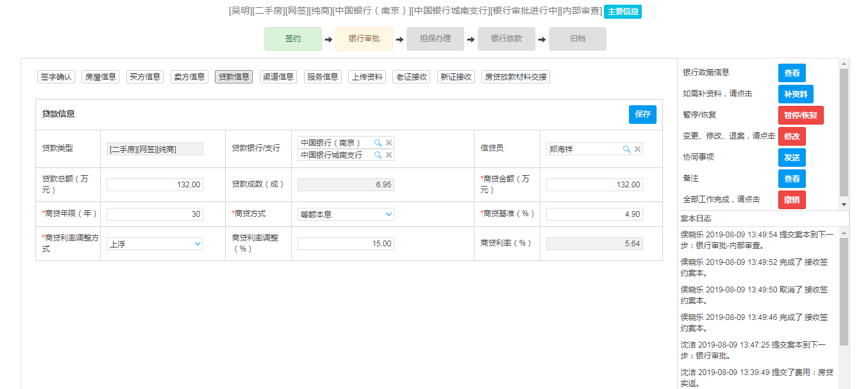The height and width of the screenshot is (389, 864).
Task: Click the red 修改 button
Action: [x=792, y=136]
